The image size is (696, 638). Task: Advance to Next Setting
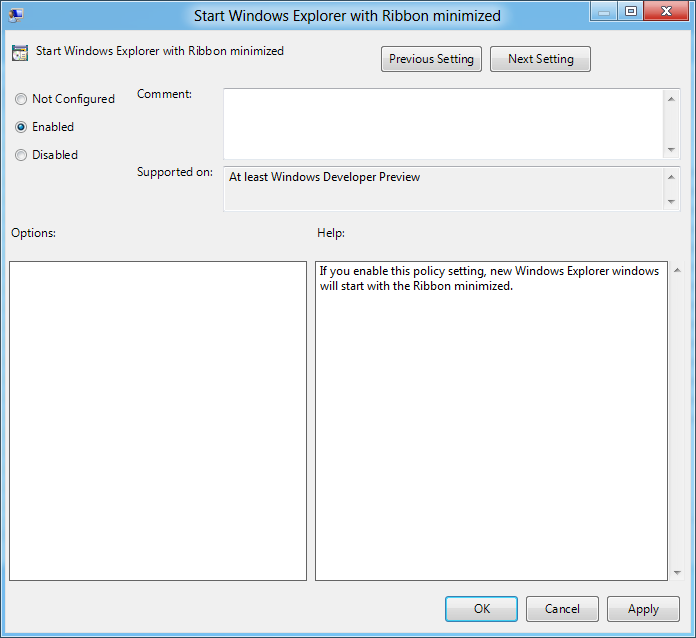[x=540, y=59]
